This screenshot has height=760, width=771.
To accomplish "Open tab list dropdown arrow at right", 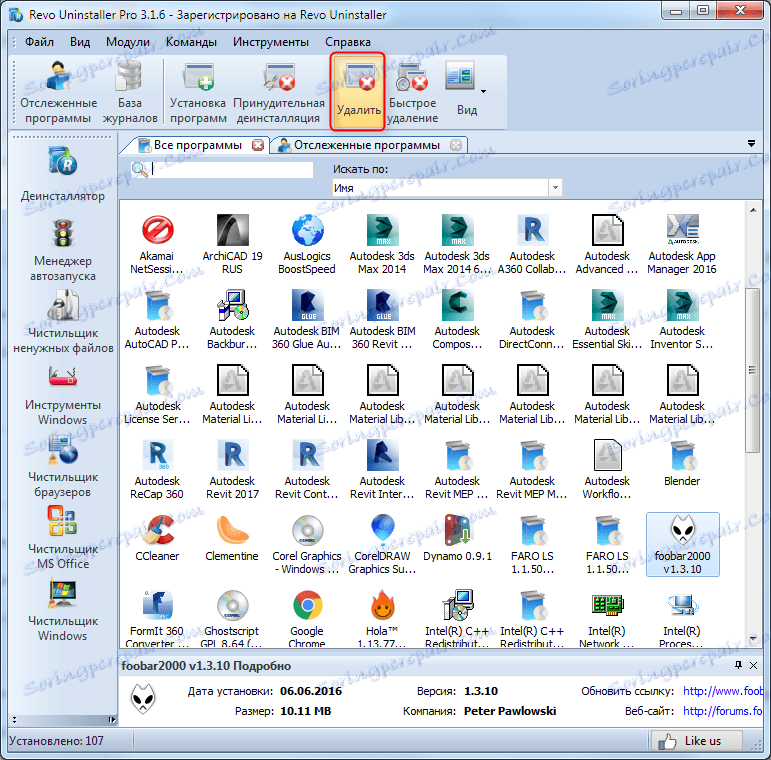I will coord(751,144).
